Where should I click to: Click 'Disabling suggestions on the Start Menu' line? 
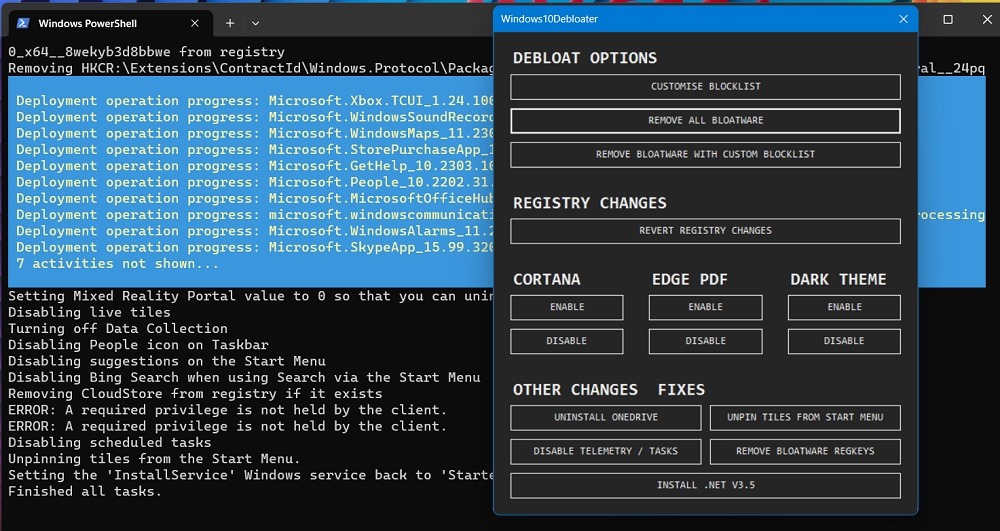(167, 361)
